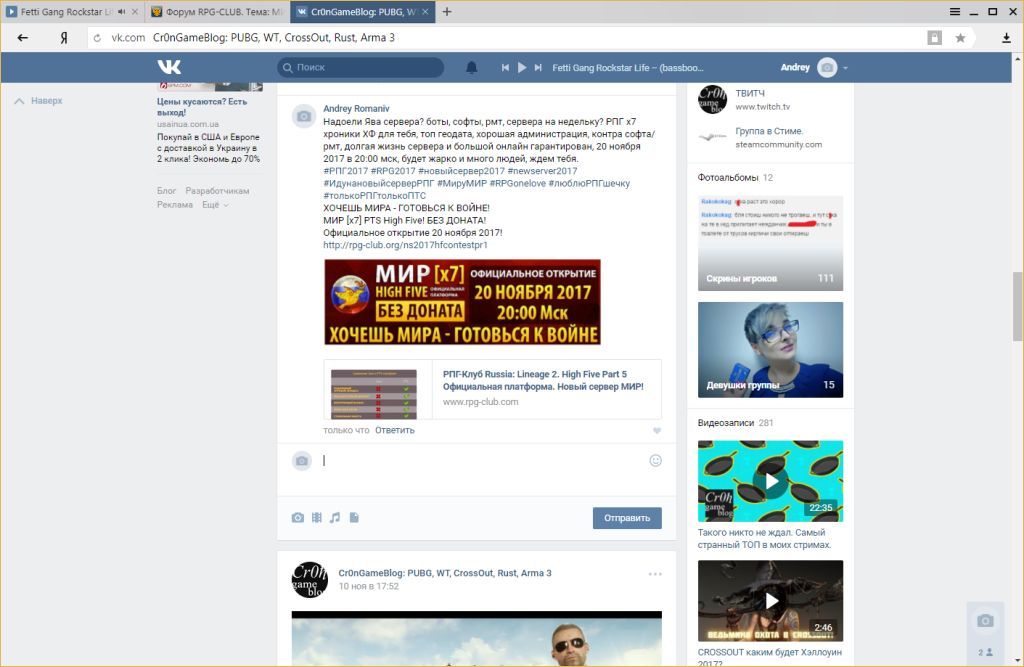
Task: Open the Цены кусаются ad link
Action: click(x=202, y=106)
